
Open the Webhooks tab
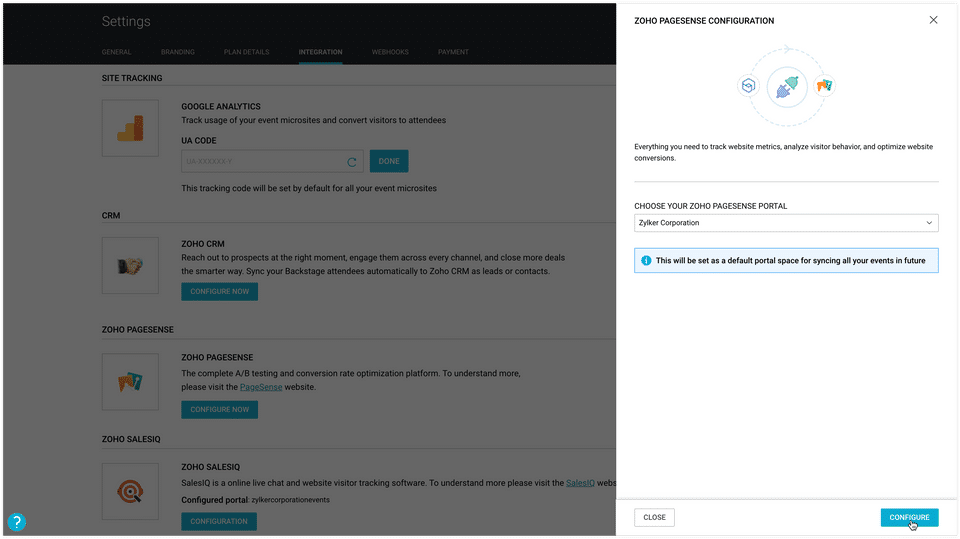coord(390,52)
